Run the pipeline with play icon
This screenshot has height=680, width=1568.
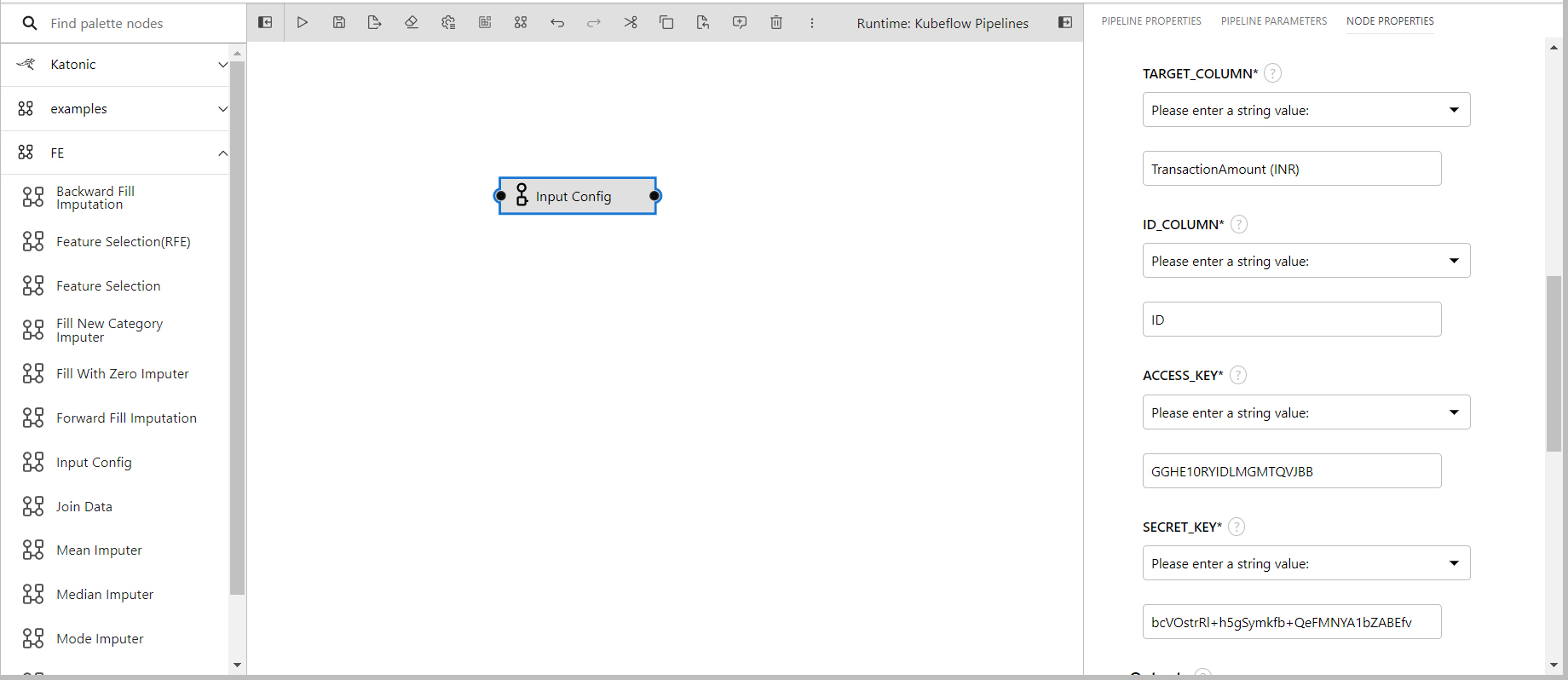coord(303,23)
